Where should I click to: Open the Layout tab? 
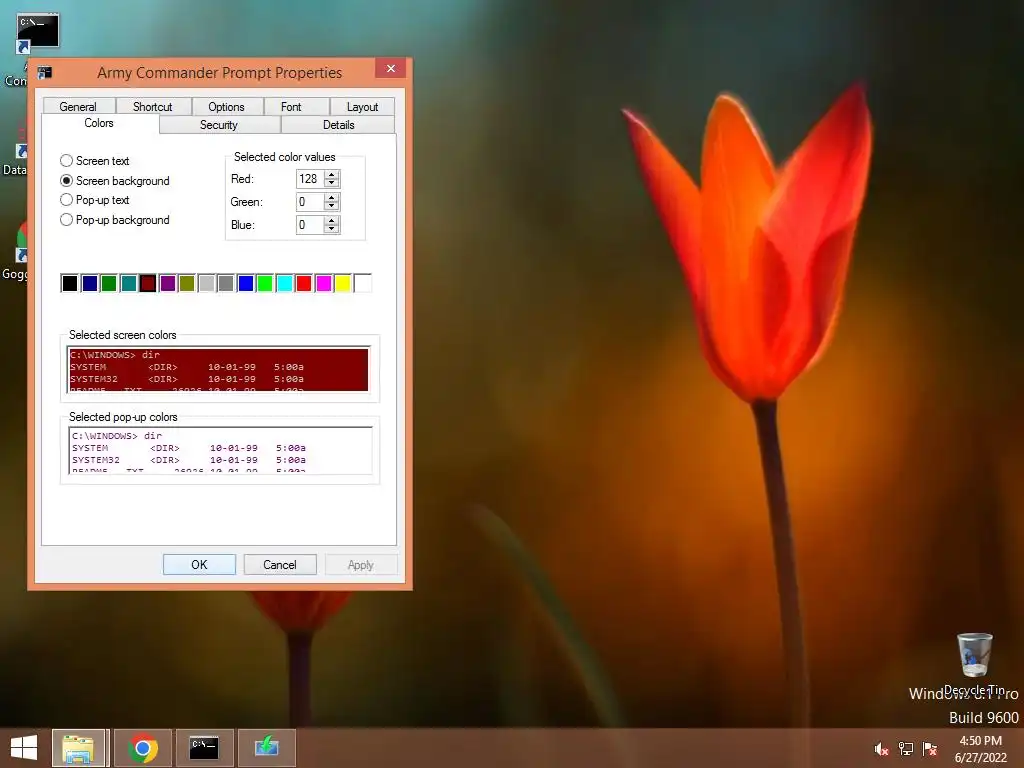[362, 106]
